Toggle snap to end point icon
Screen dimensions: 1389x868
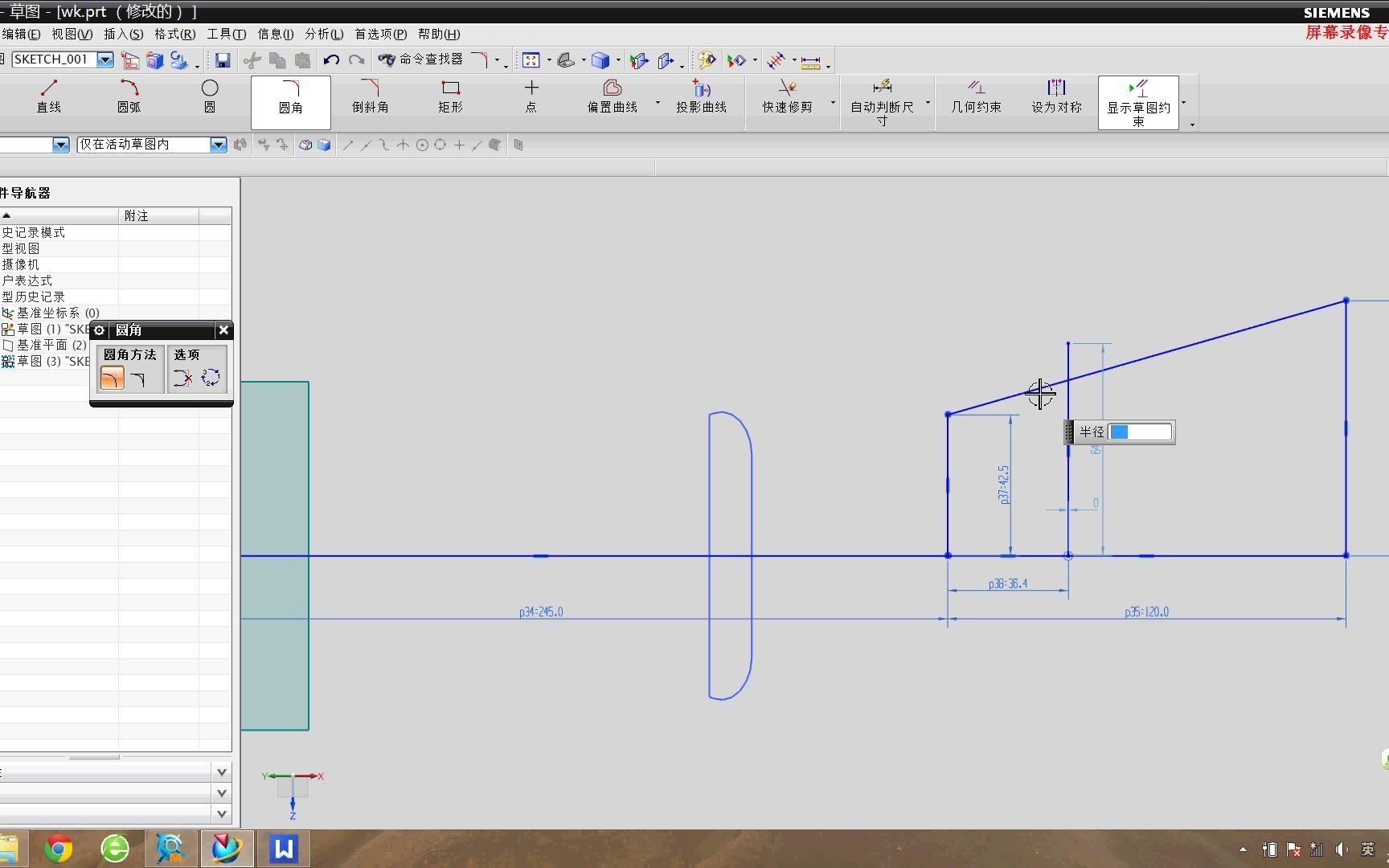[x=347, y=145]
